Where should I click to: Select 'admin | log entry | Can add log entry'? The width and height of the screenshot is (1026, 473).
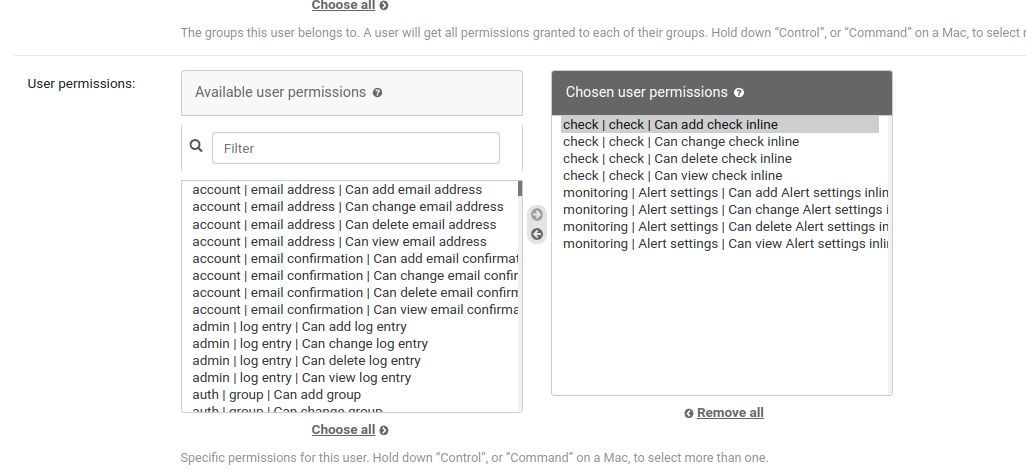point(299,327)
